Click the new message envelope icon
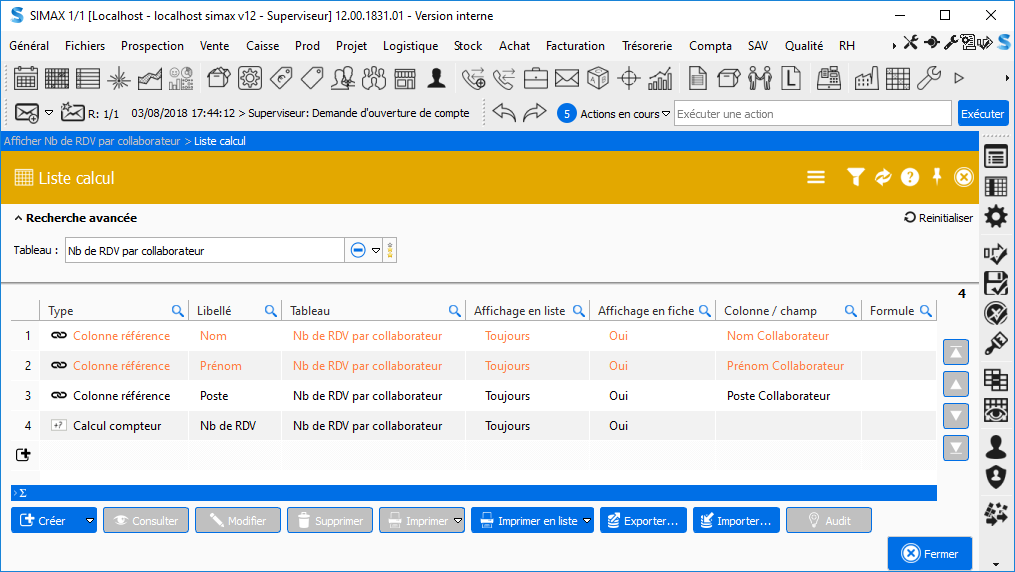The width and height of the screenshot is (1015, 572). tap(27, 113)
